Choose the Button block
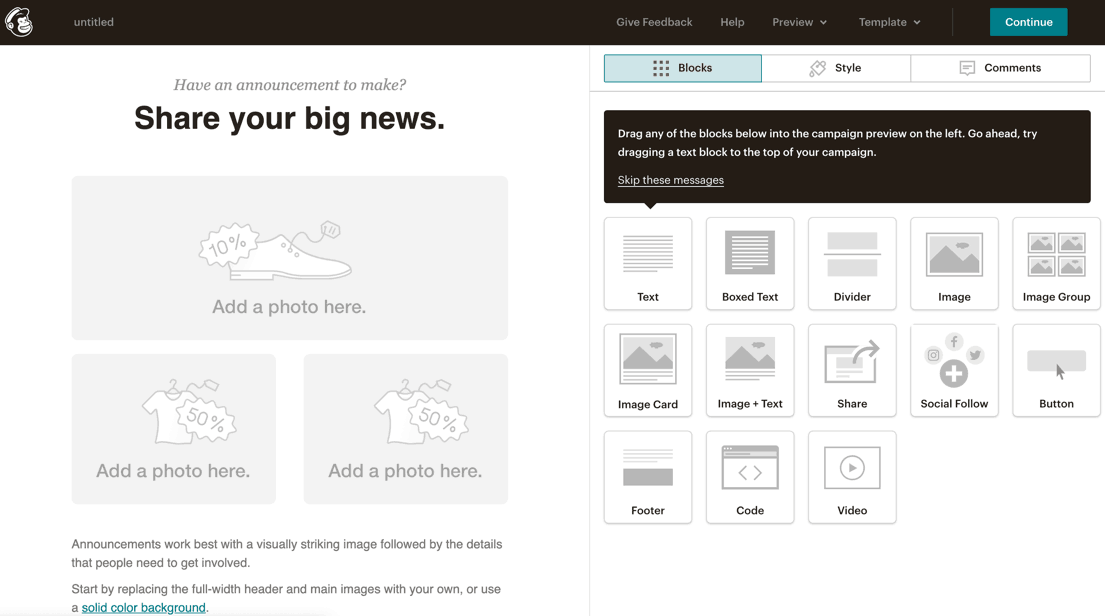 coord(1056,371)
